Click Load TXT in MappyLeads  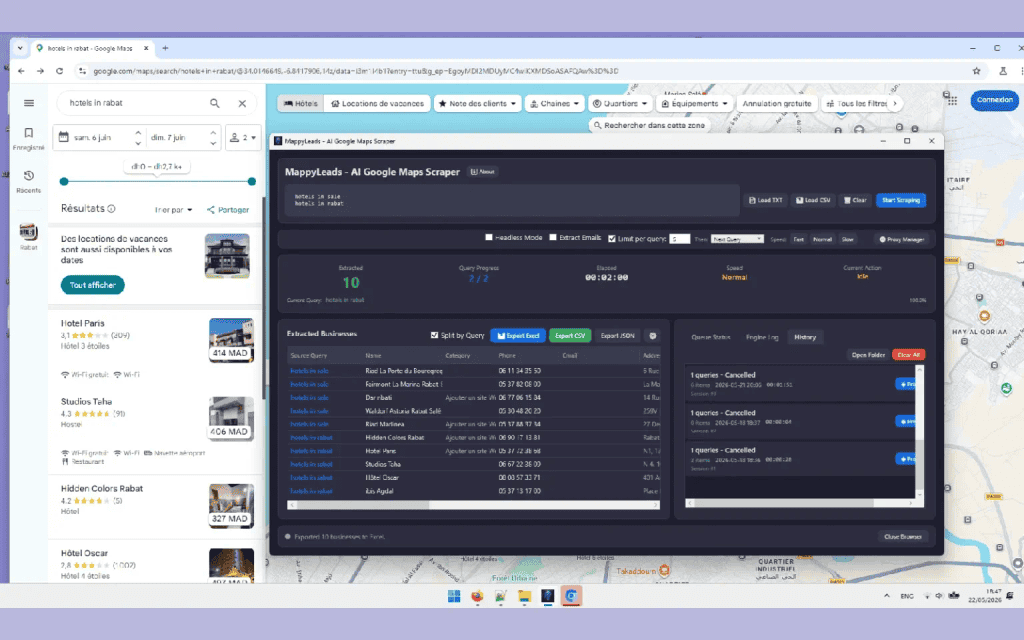click(x=765, y=200)
